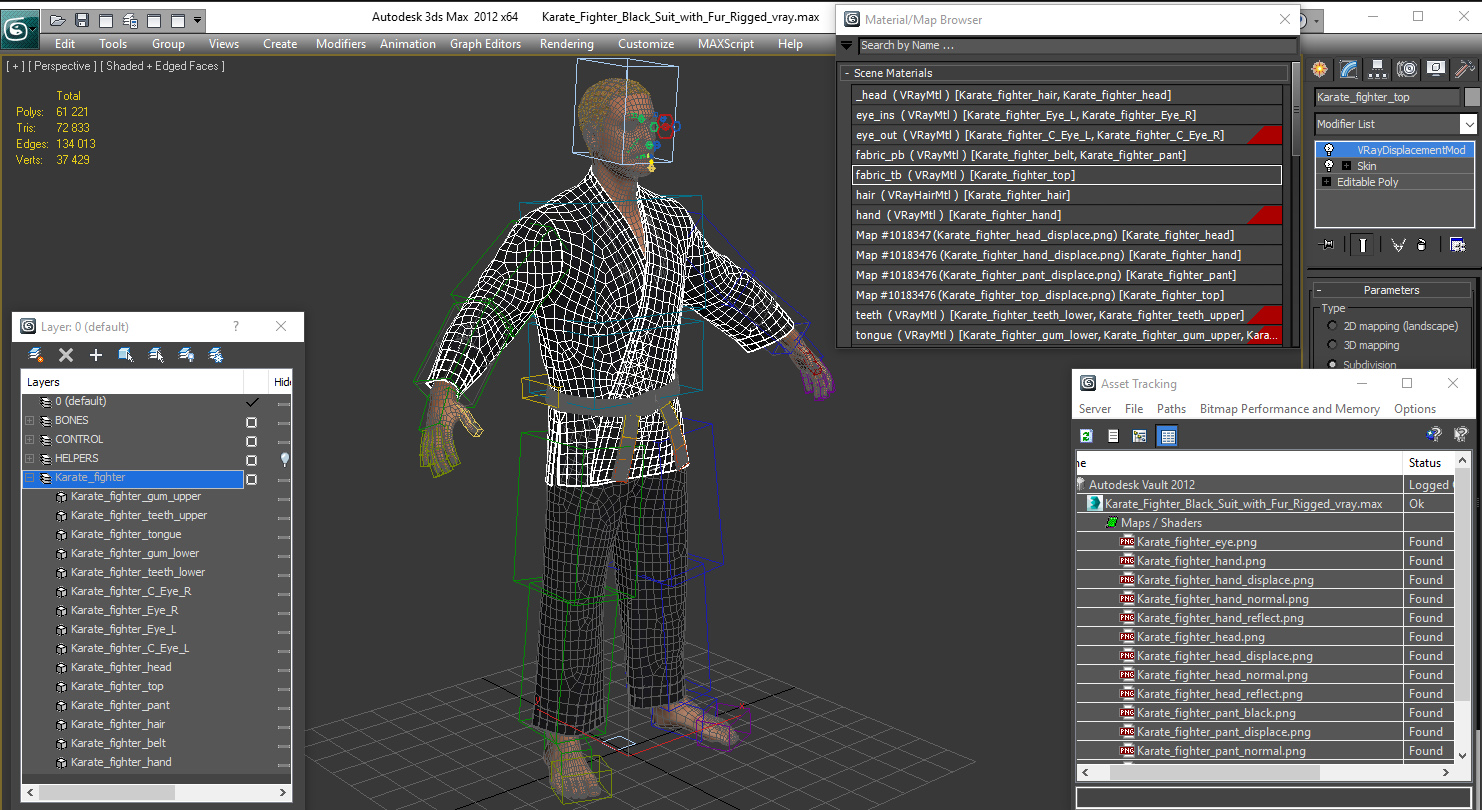Viewport: 1482px width, 810px height.
Task: Click Hide/Unhide All Layers icon
Action: (x=186, y=355)
